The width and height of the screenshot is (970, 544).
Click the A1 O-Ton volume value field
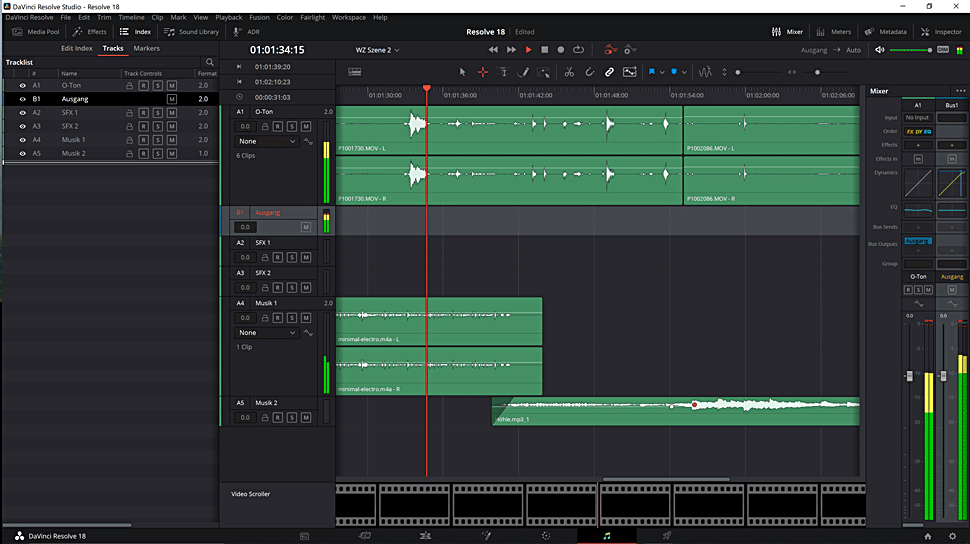(245, 126)
